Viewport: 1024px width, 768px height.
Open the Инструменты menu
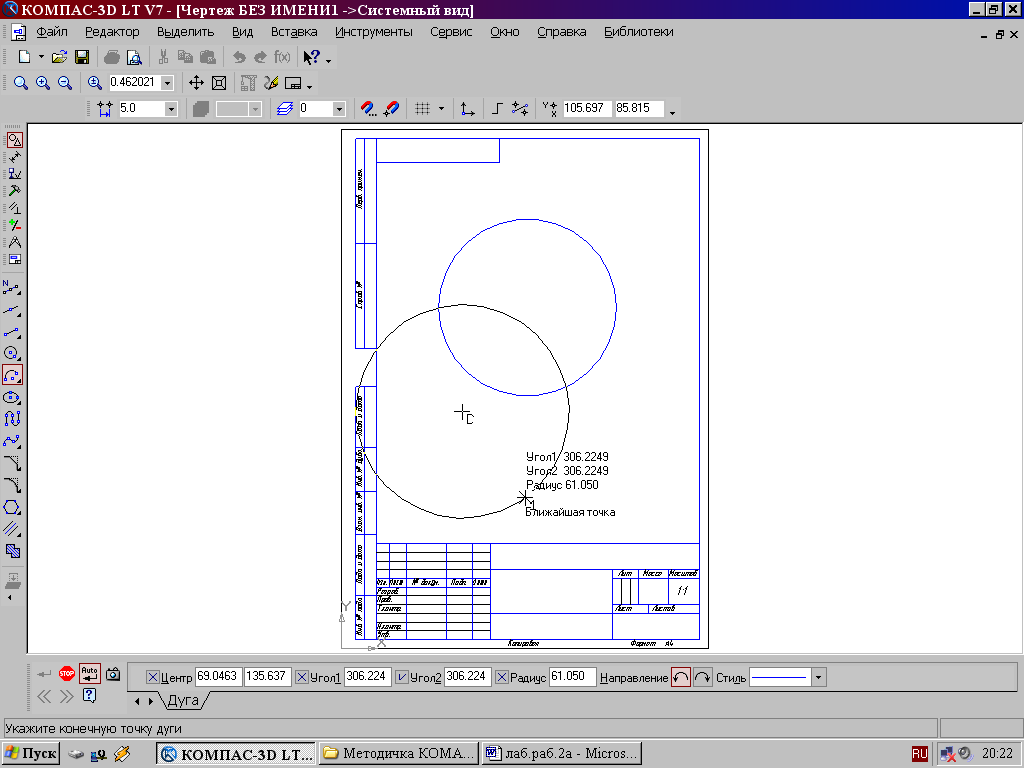coord(374,32)
